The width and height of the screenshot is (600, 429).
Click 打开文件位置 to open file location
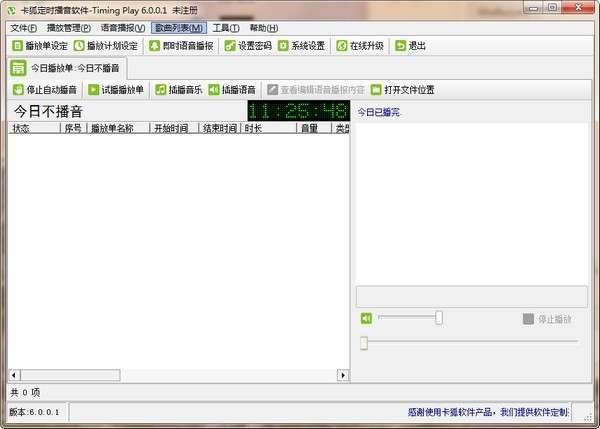[403, 90]
